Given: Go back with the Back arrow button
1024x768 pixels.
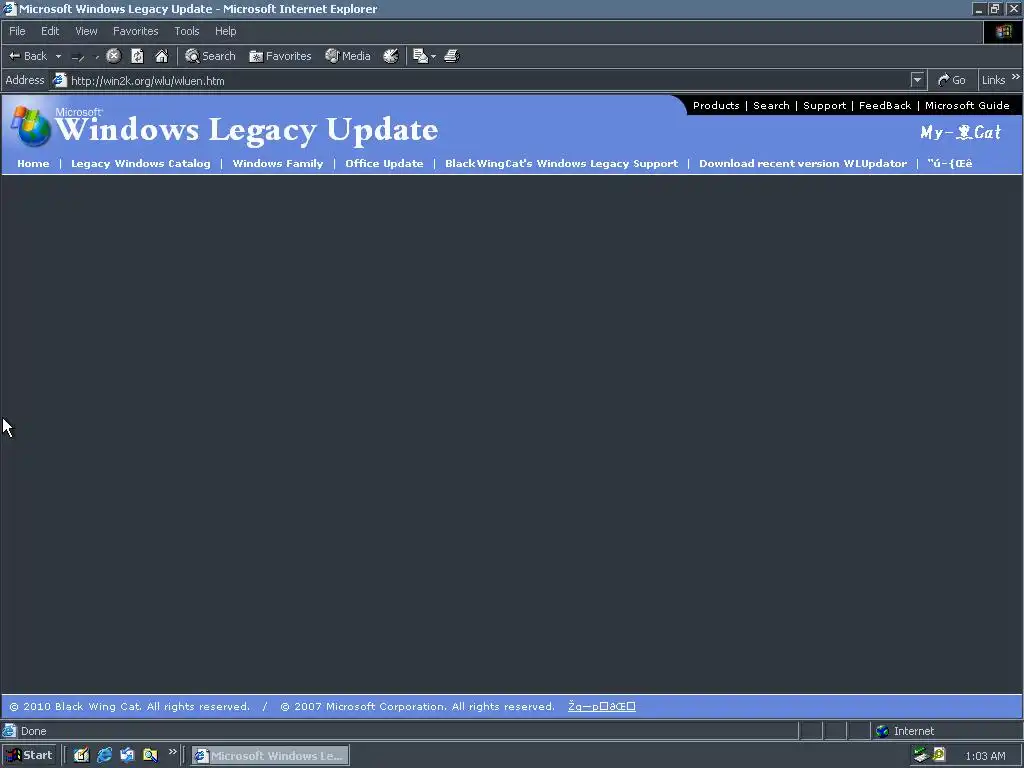Looking at the screenshot, I should pyautogui.click(x=27, y=56).
